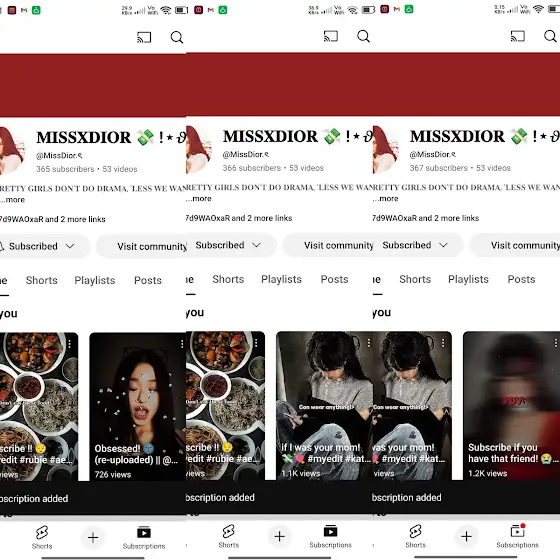Play 'if I was your mom!' short with 1.1K views
The image size is (560, 560).
coord(324,405)
